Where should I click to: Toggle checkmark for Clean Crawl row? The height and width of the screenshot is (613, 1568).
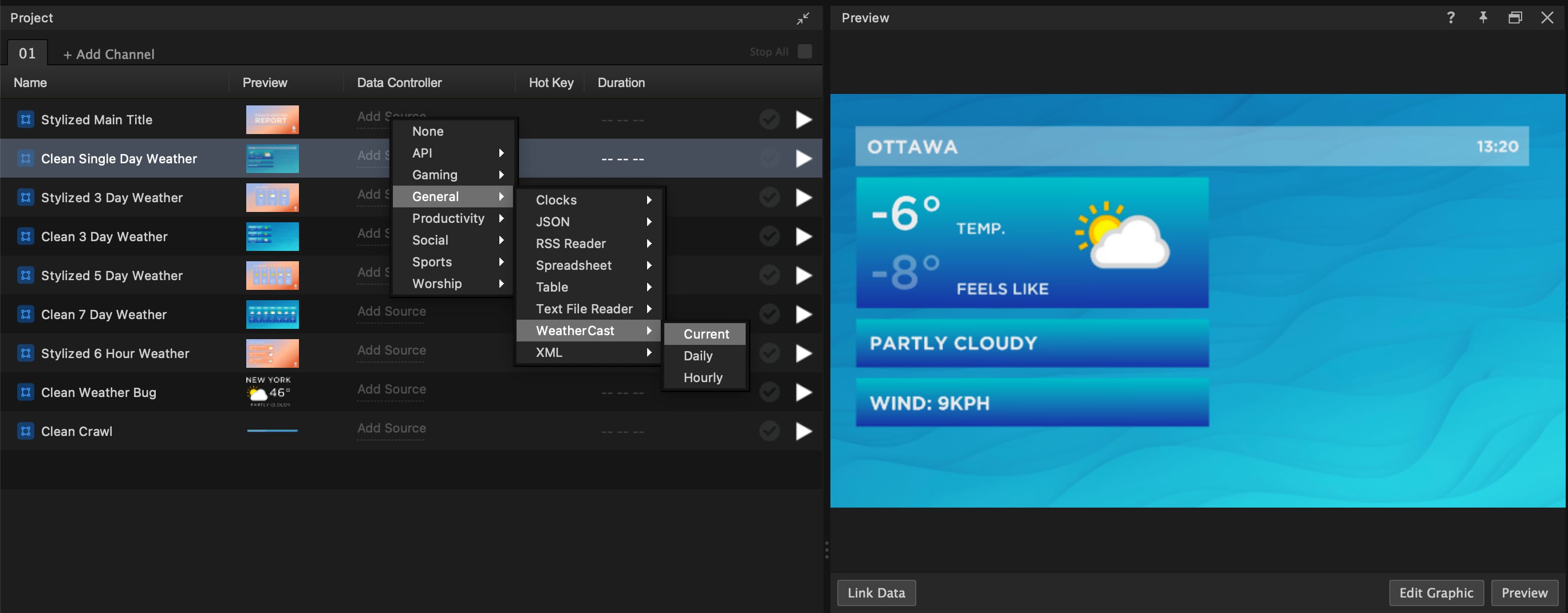[x=769, y=431]
